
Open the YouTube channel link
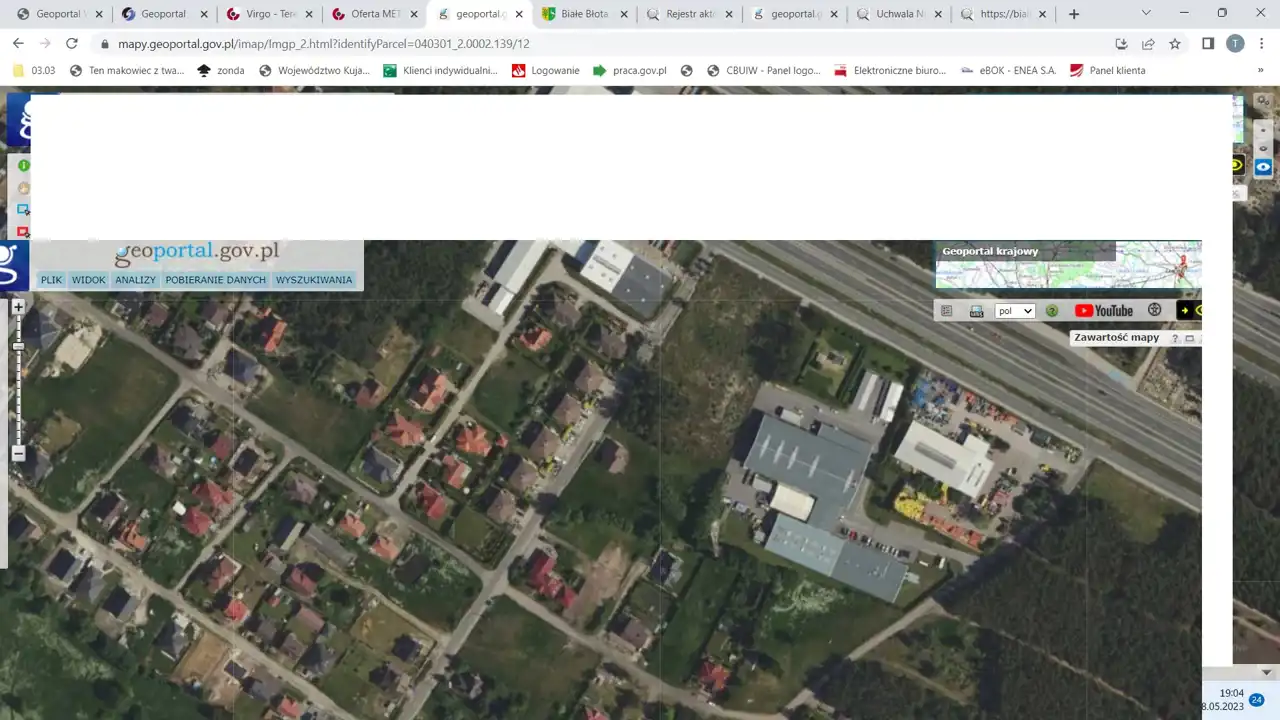pyautogui.click(x=1104, y=311)
